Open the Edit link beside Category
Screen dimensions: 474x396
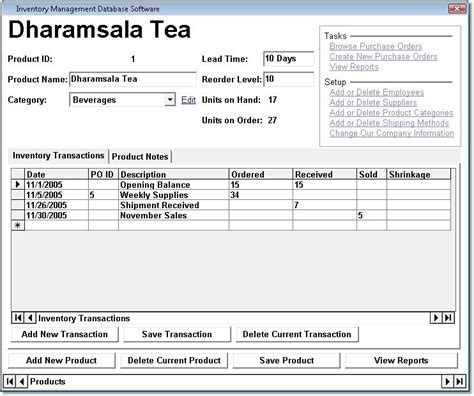[188, 100]
